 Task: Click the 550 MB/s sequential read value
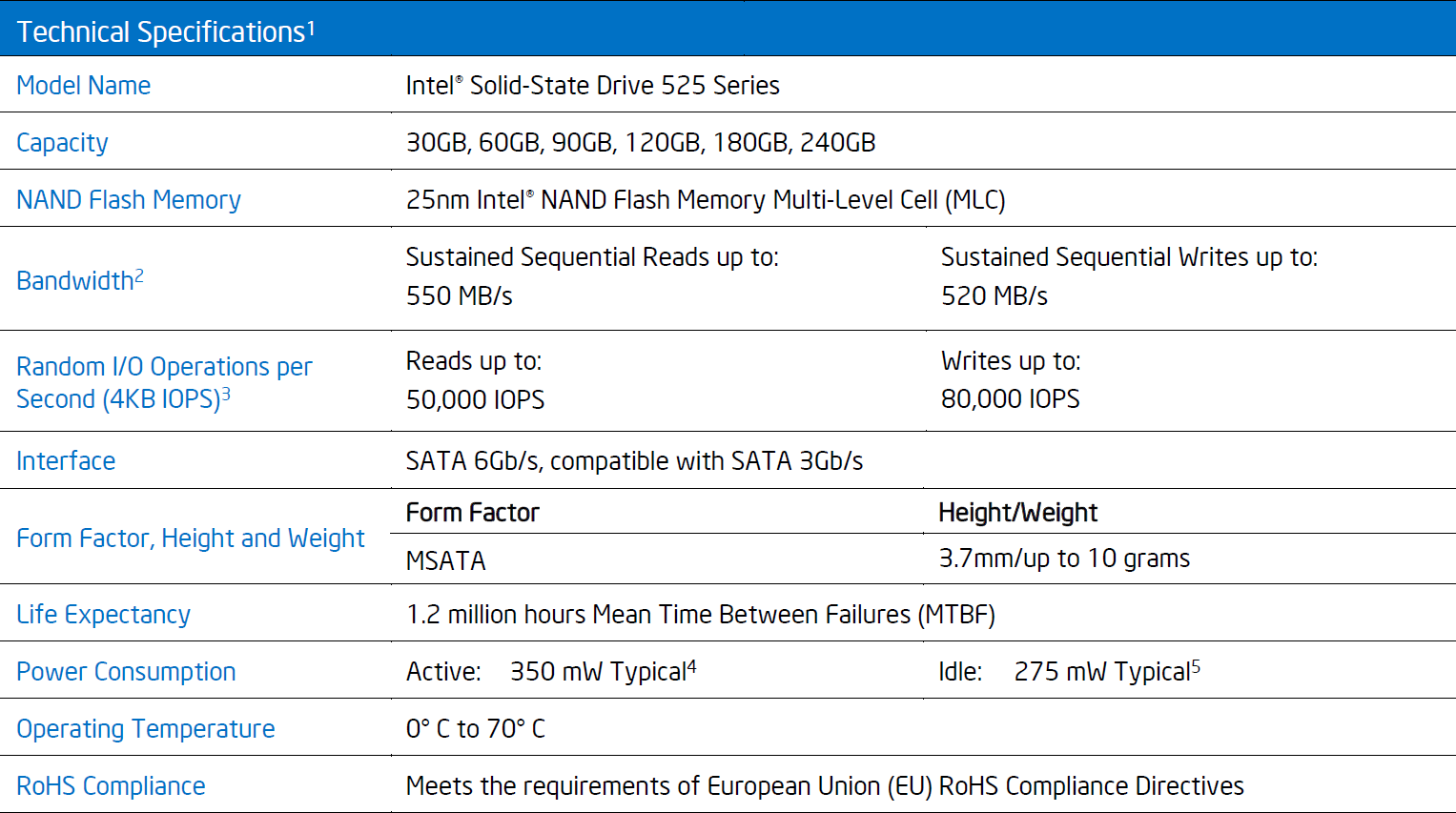(x=459, y=296)
